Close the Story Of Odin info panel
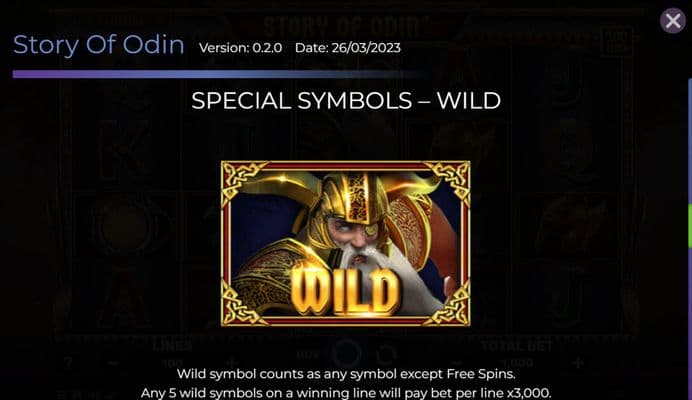 673,20
